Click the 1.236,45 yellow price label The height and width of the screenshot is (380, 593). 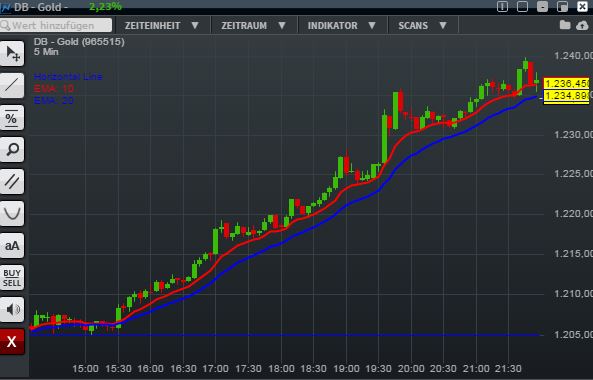click(566, 83)
